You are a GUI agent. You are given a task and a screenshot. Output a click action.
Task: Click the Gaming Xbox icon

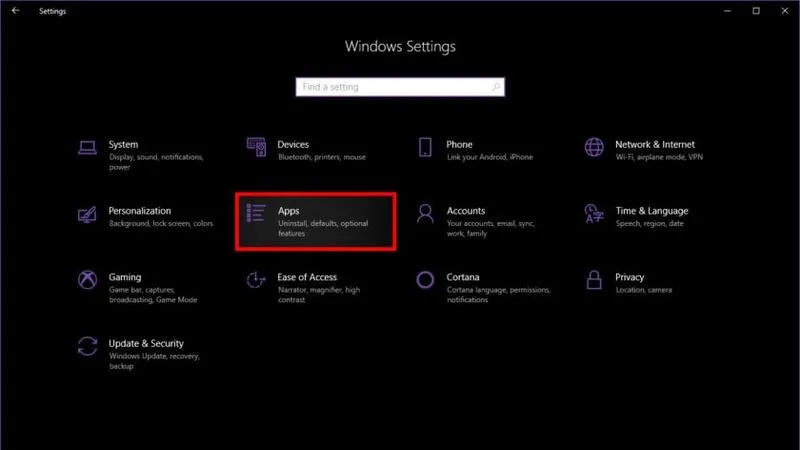[87, 280]
